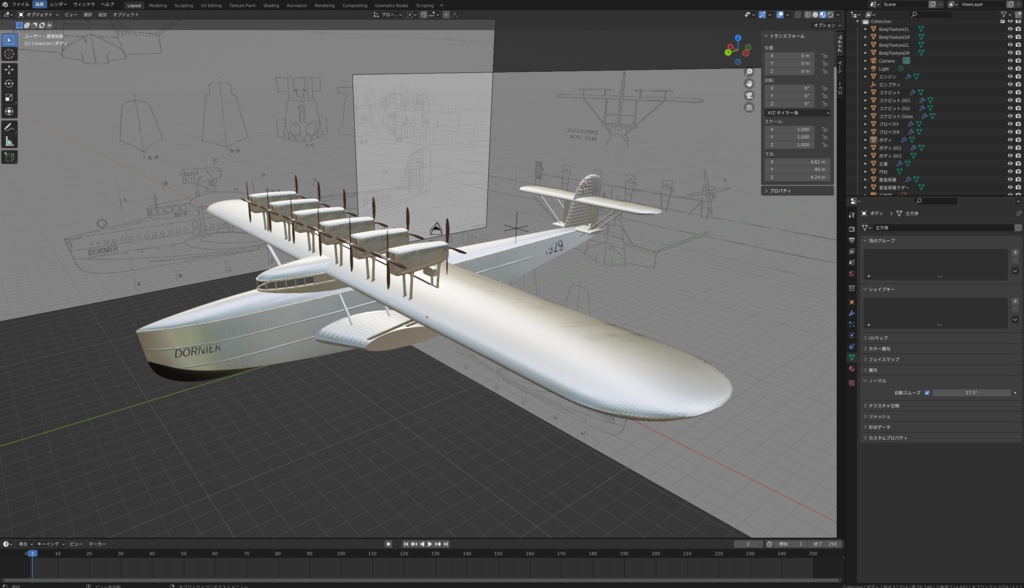Open the Tool properties tab icon
The height and width of the screenshot is (588, 1024).
click(852, 214)
